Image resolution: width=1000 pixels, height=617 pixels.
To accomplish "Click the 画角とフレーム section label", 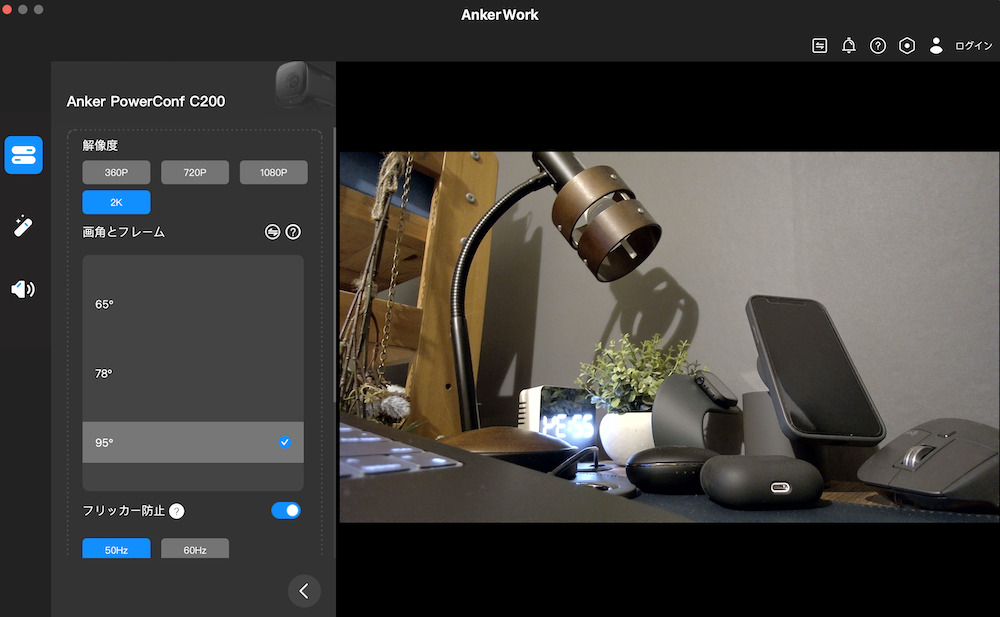I will 124,232.
